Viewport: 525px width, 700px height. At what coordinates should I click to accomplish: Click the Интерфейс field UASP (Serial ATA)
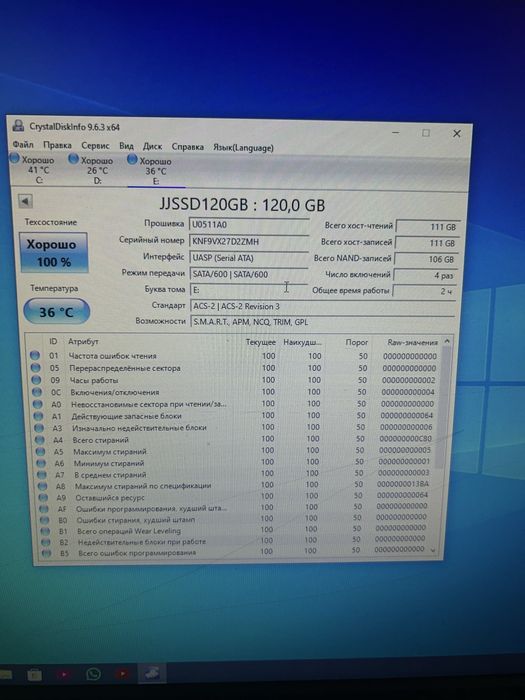(249, 258)
